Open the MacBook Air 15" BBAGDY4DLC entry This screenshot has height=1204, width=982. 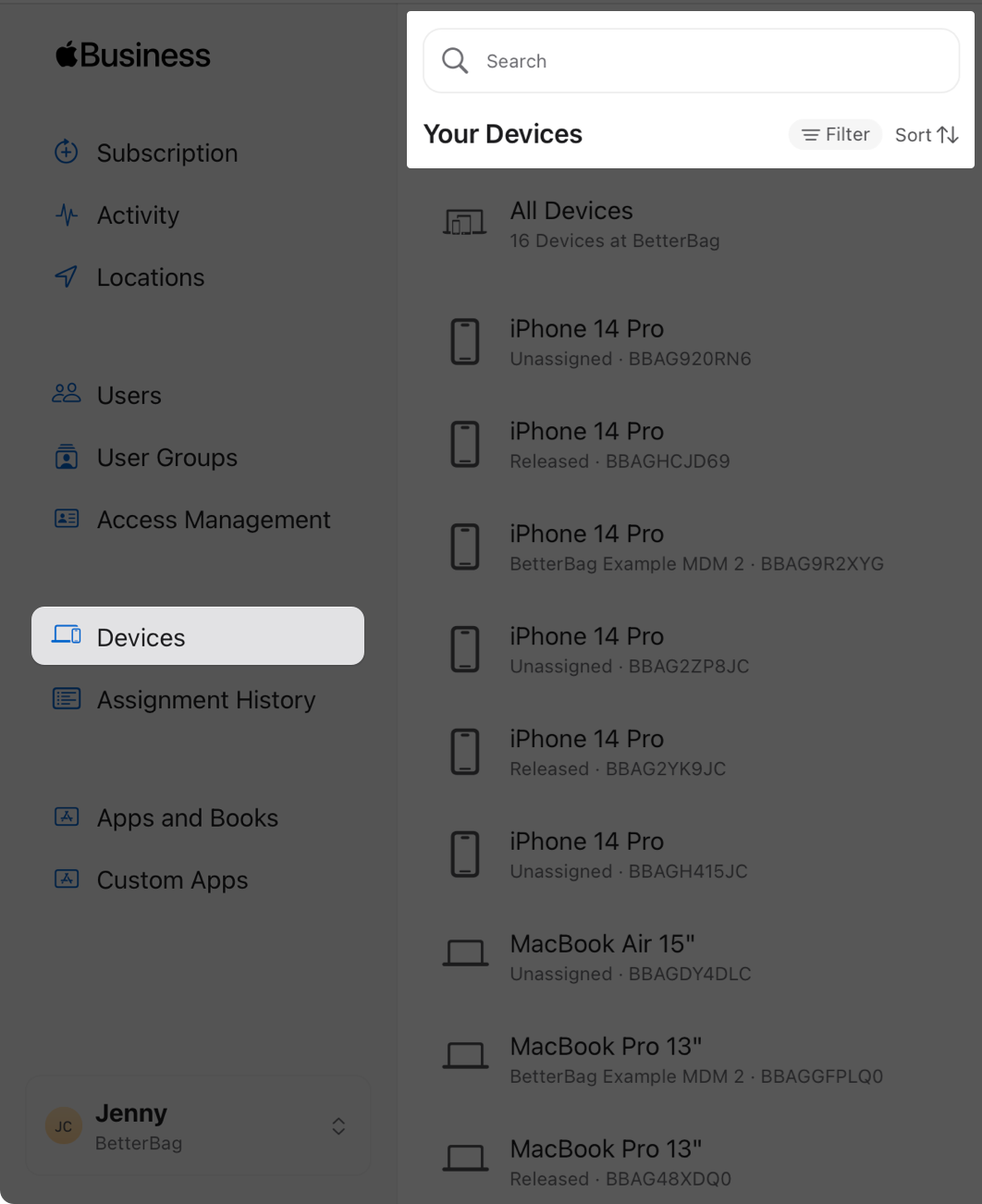[689, 957]
